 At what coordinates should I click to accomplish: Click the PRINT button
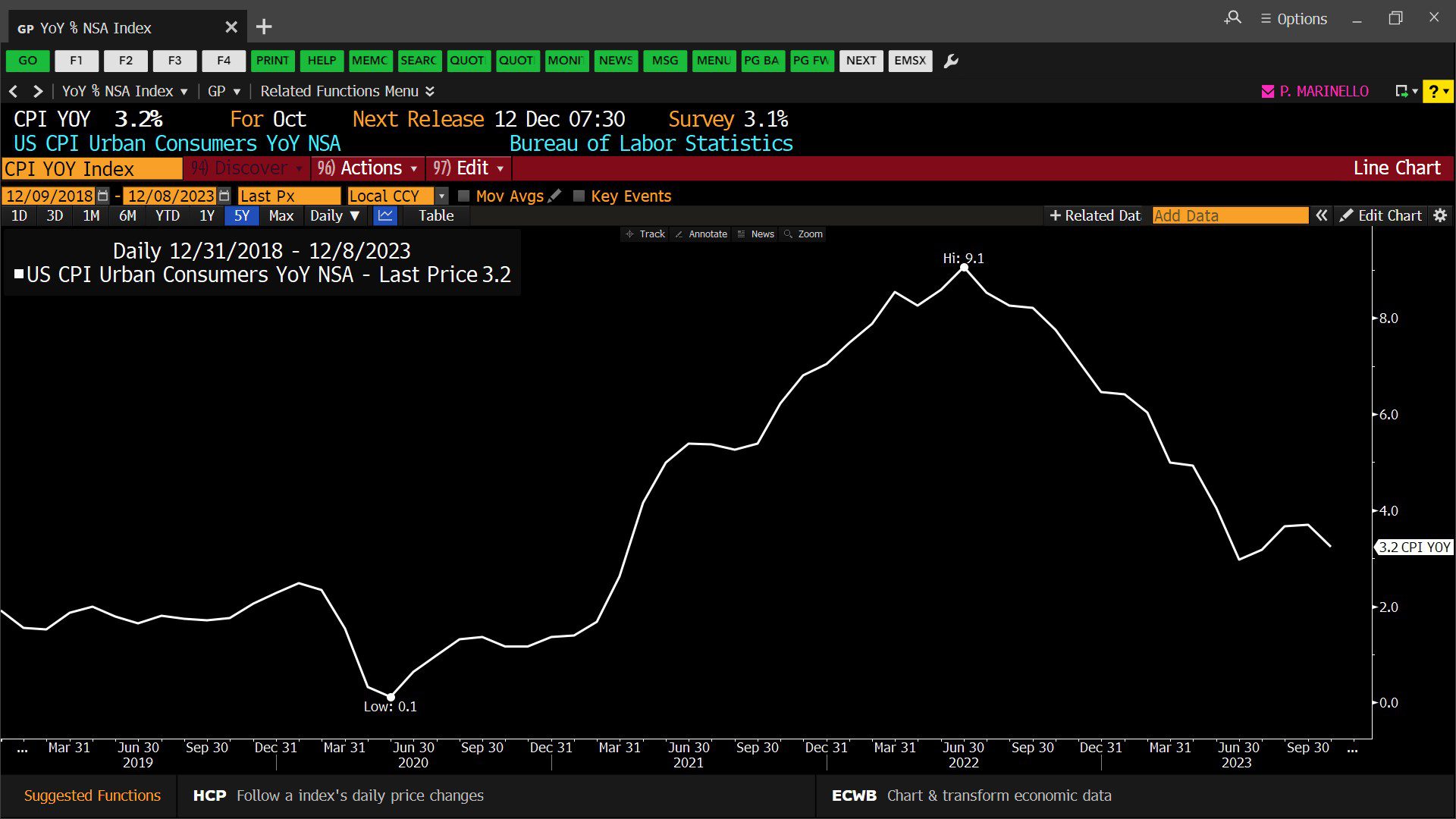point(272,61)
